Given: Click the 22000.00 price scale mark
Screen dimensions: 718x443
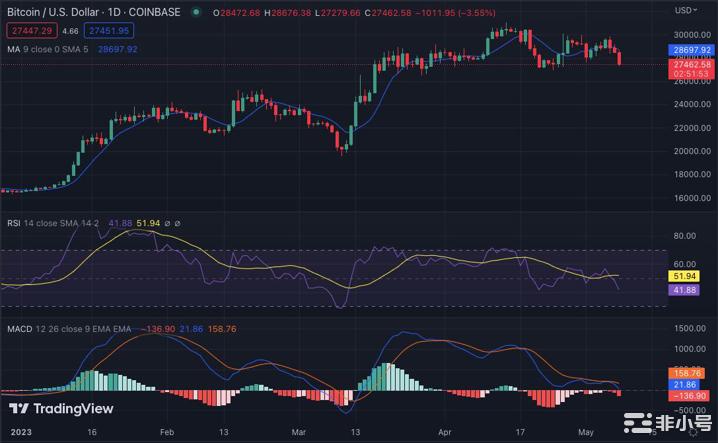Looking at the screenshot, I should [x=692, y=128].
